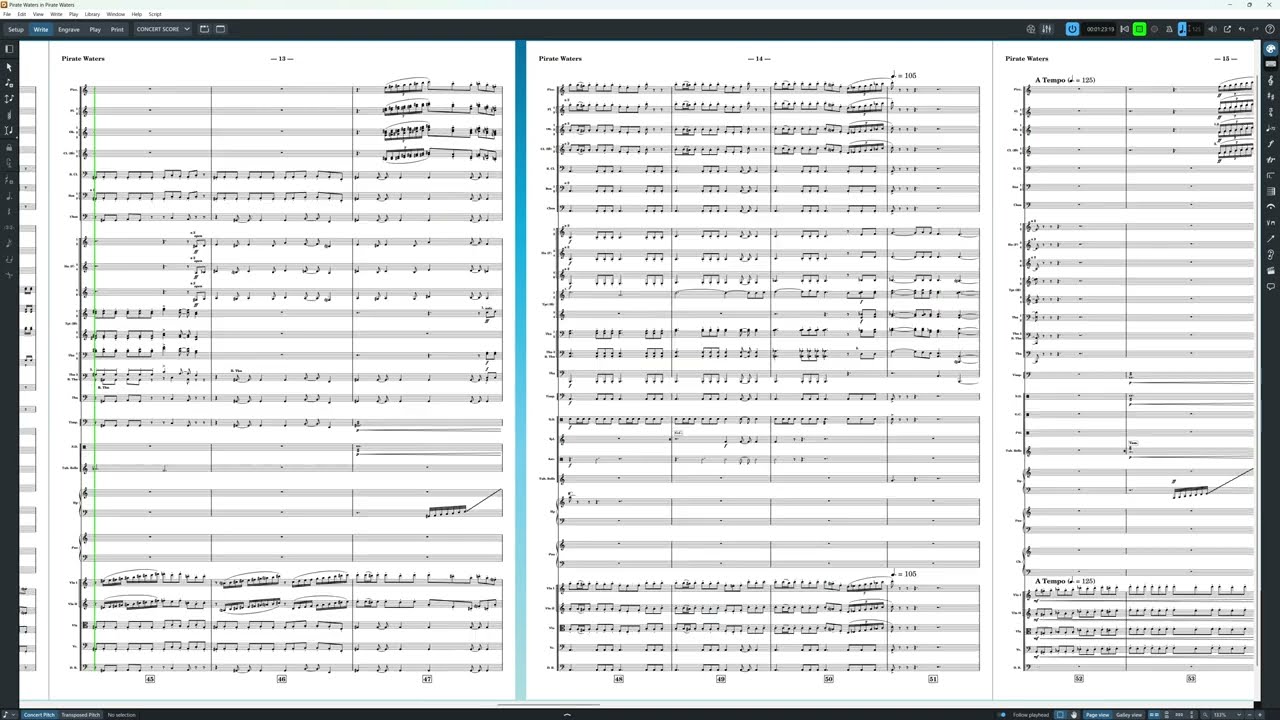Toggle the fixed tempo mode note button
1280x720 pixels.
[1182, 29]
